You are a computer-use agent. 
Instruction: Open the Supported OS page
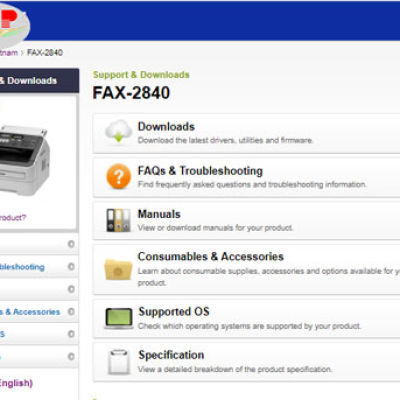coord(174,312)
